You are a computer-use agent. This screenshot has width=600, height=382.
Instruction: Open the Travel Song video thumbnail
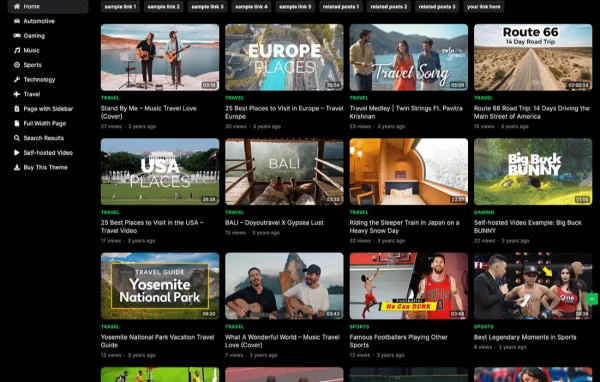pos(409,57)
